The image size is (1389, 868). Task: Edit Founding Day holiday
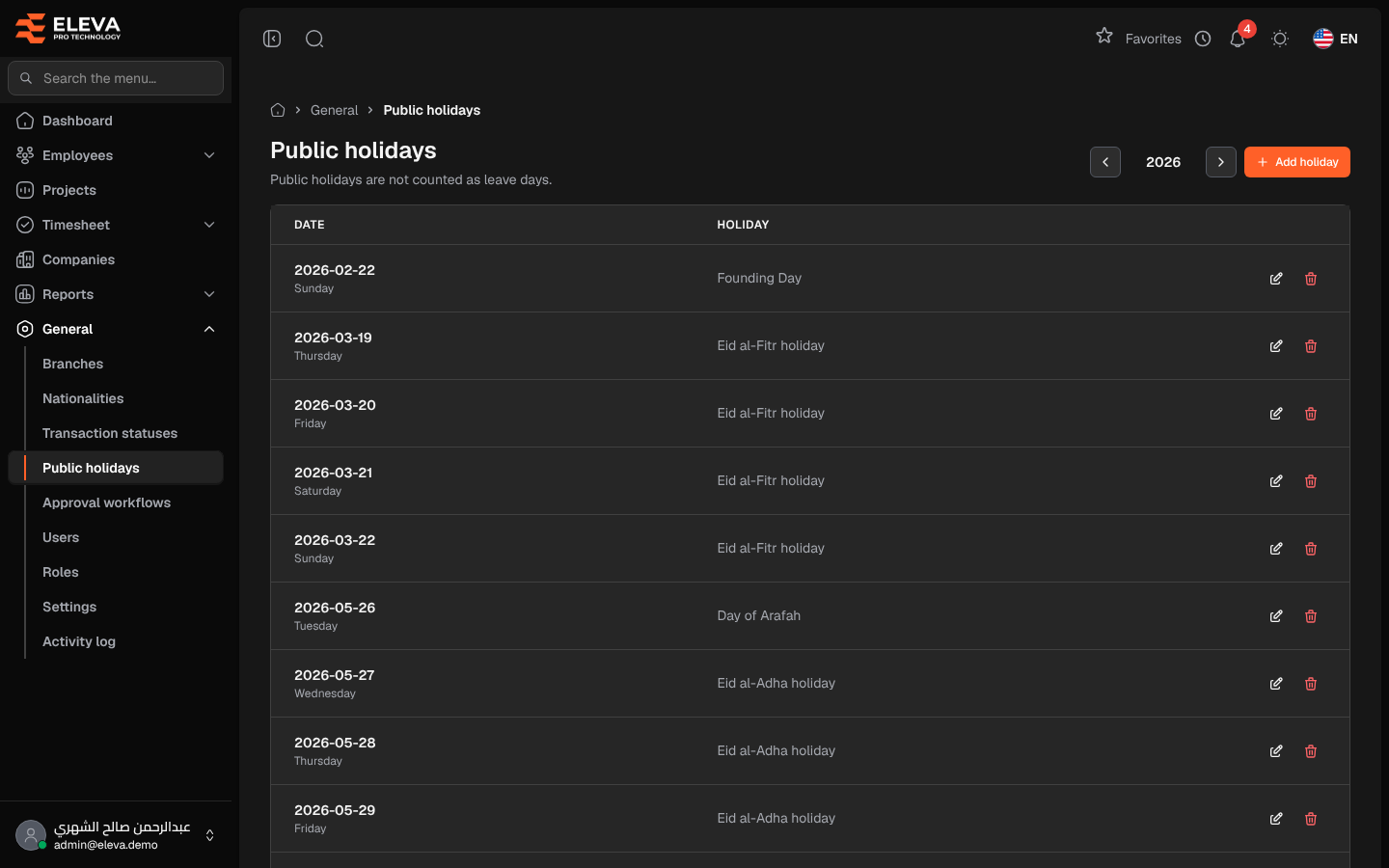click(1276, 279)
